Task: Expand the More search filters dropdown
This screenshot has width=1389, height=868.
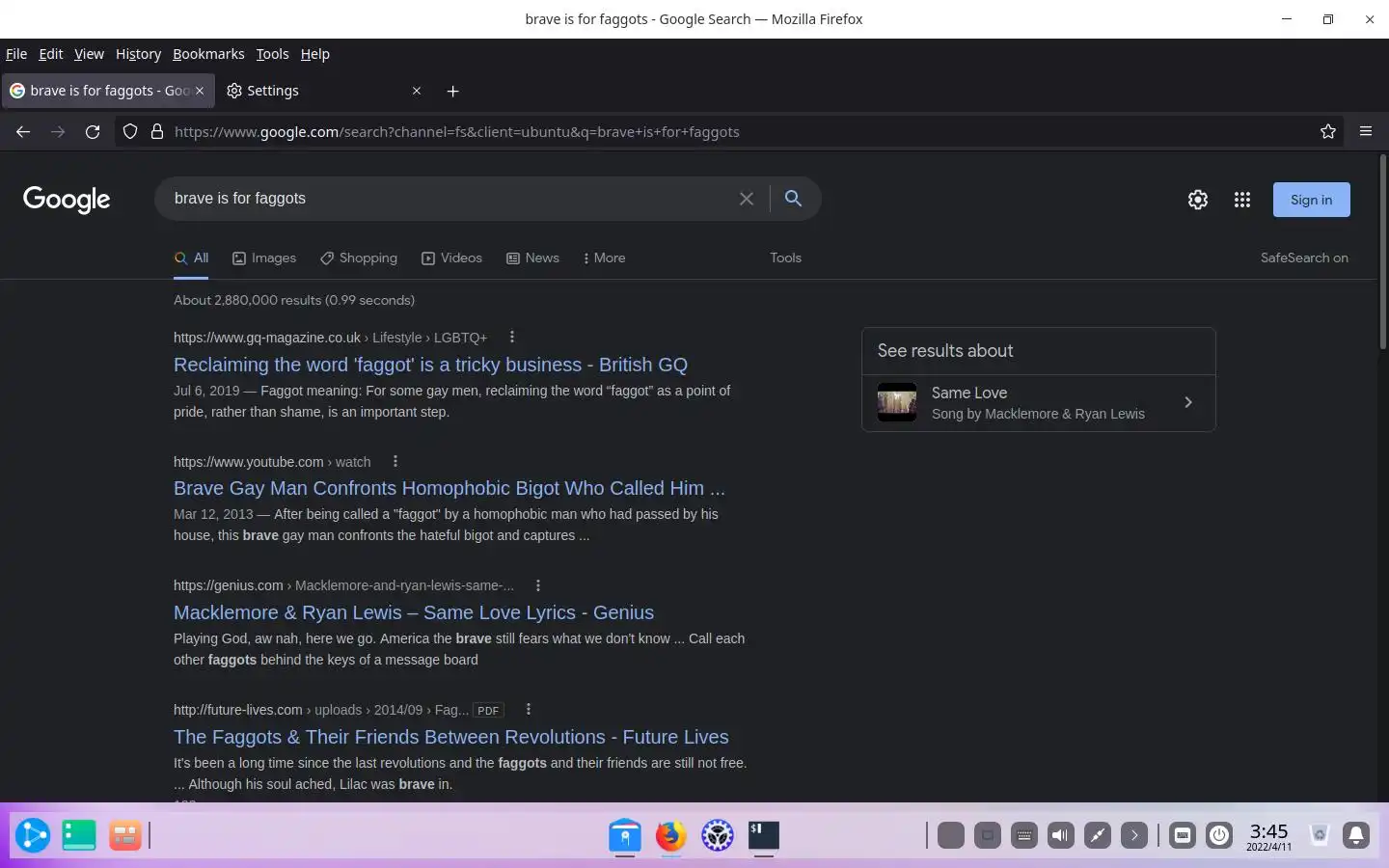Action: pyautogui.click(x=605, y=258)
